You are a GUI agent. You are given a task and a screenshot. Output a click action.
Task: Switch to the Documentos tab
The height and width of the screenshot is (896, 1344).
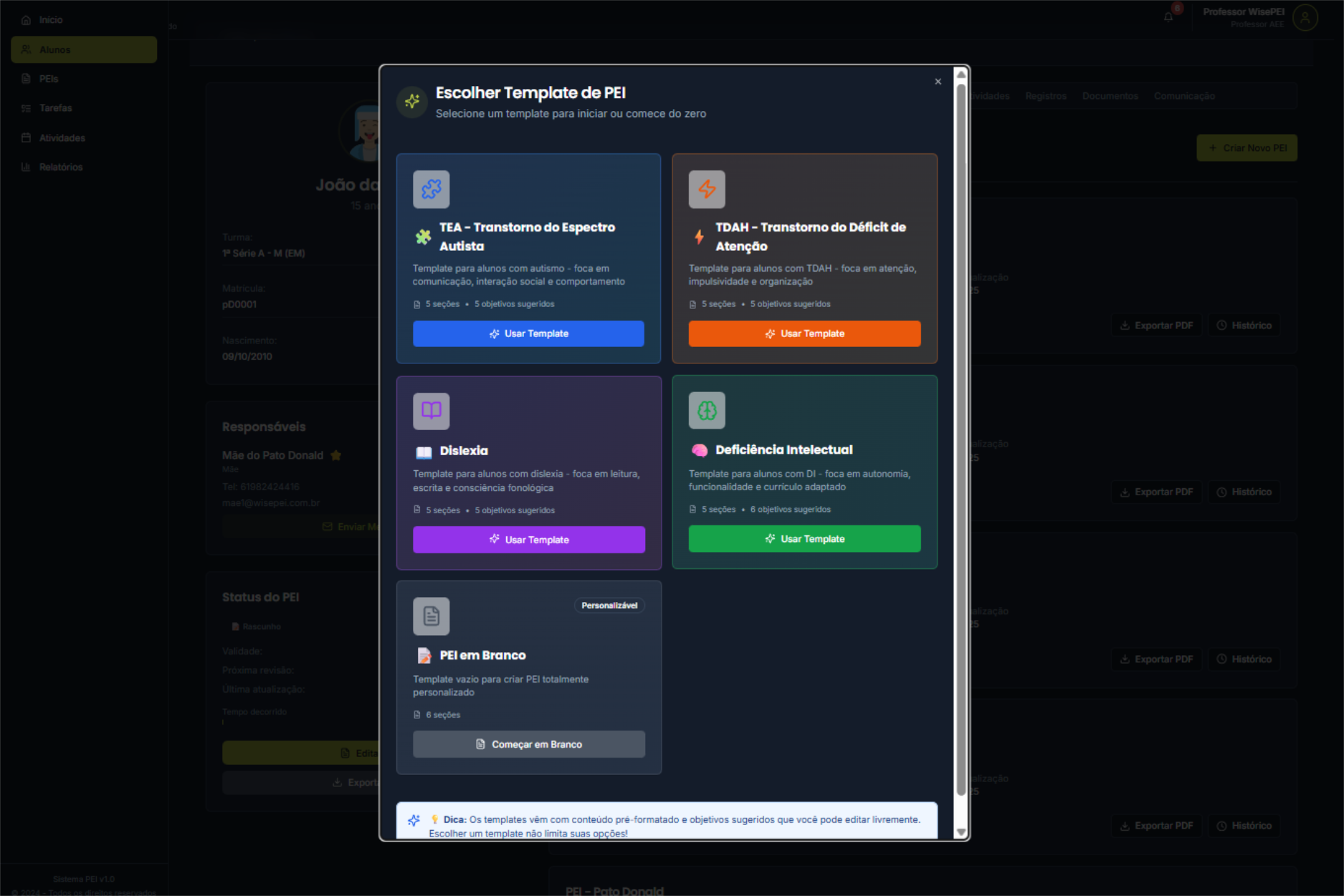coord(1110,96)
